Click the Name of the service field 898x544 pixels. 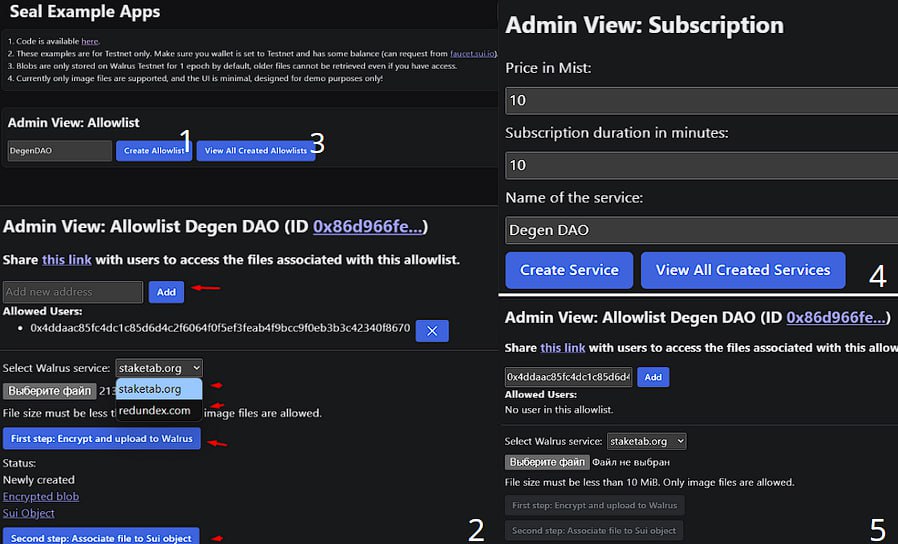(702, 230)
